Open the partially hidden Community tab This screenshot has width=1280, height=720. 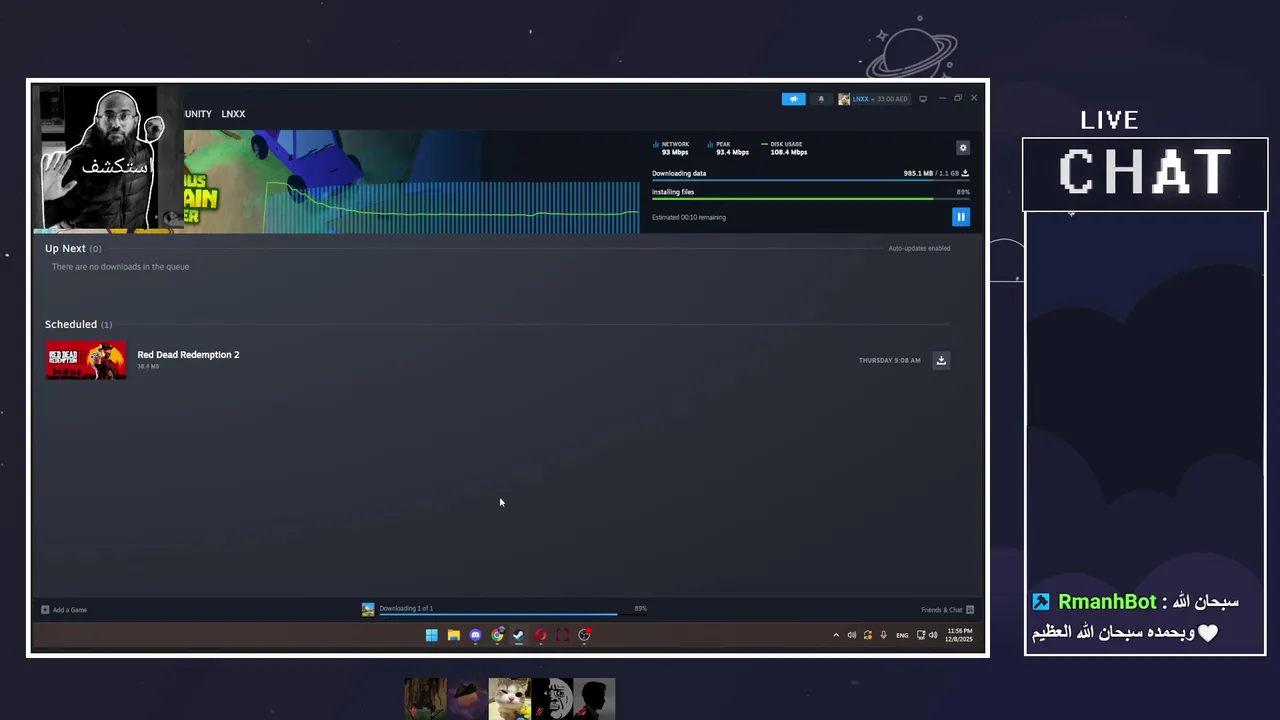click(x=198, y=114)
